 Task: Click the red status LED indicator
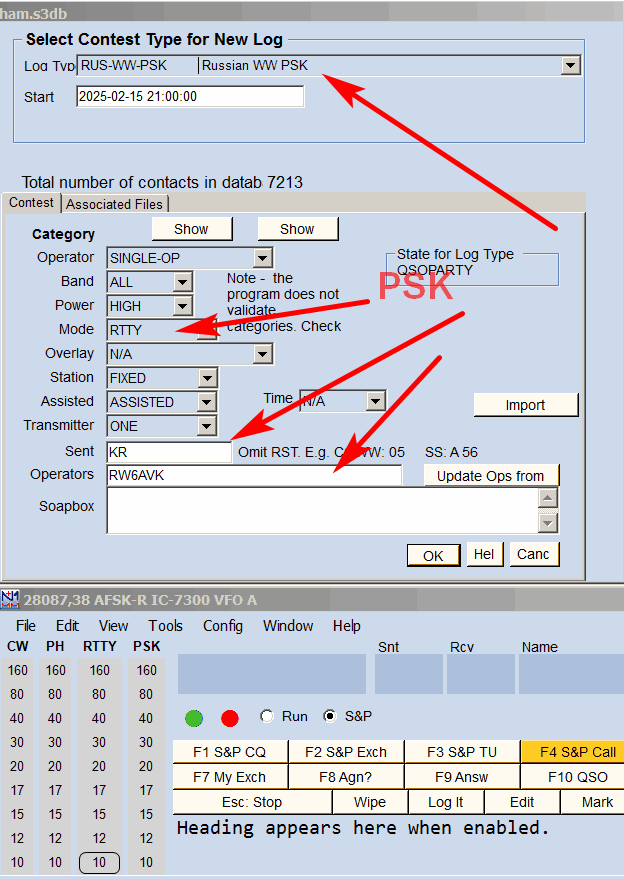coord(230,717)
